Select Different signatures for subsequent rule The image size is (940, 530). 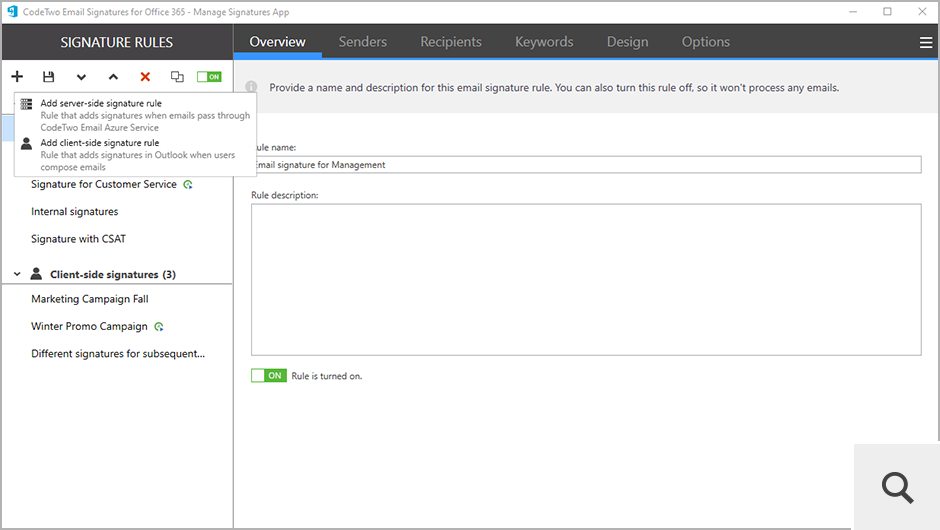point(118,354)
